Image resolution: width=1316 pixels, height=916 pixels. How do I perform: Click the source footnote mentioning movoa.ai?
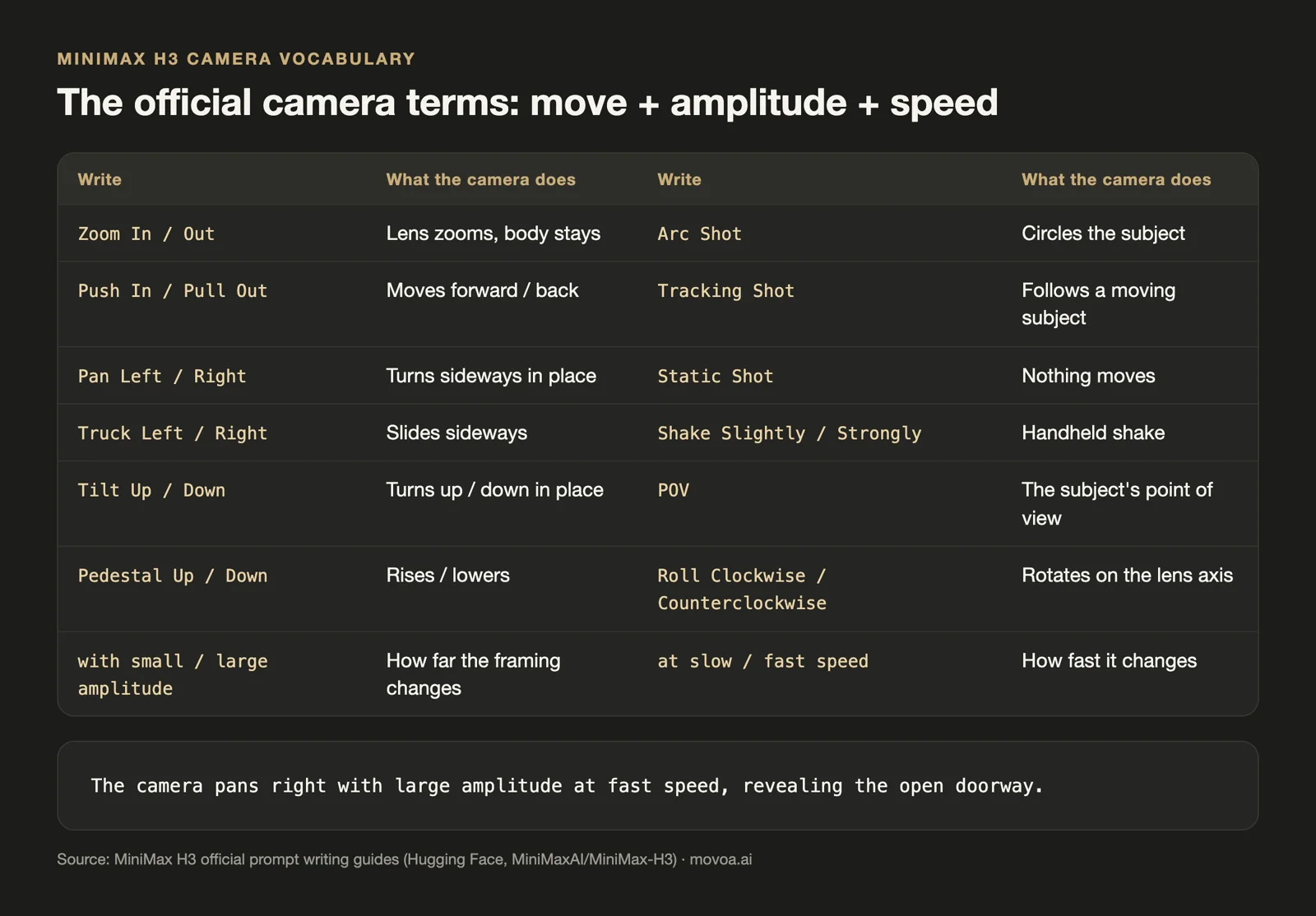[404, 859]
